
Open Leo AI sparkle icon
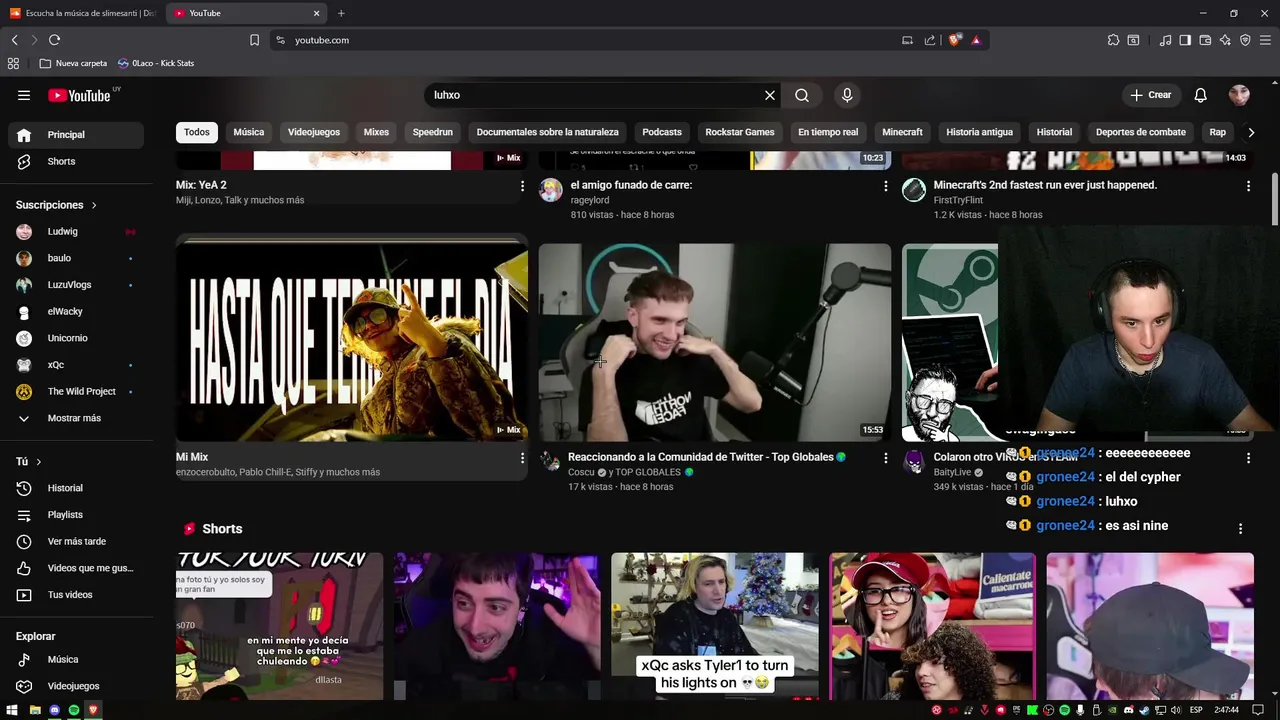pyautogui.click(x=1225, y=40)
